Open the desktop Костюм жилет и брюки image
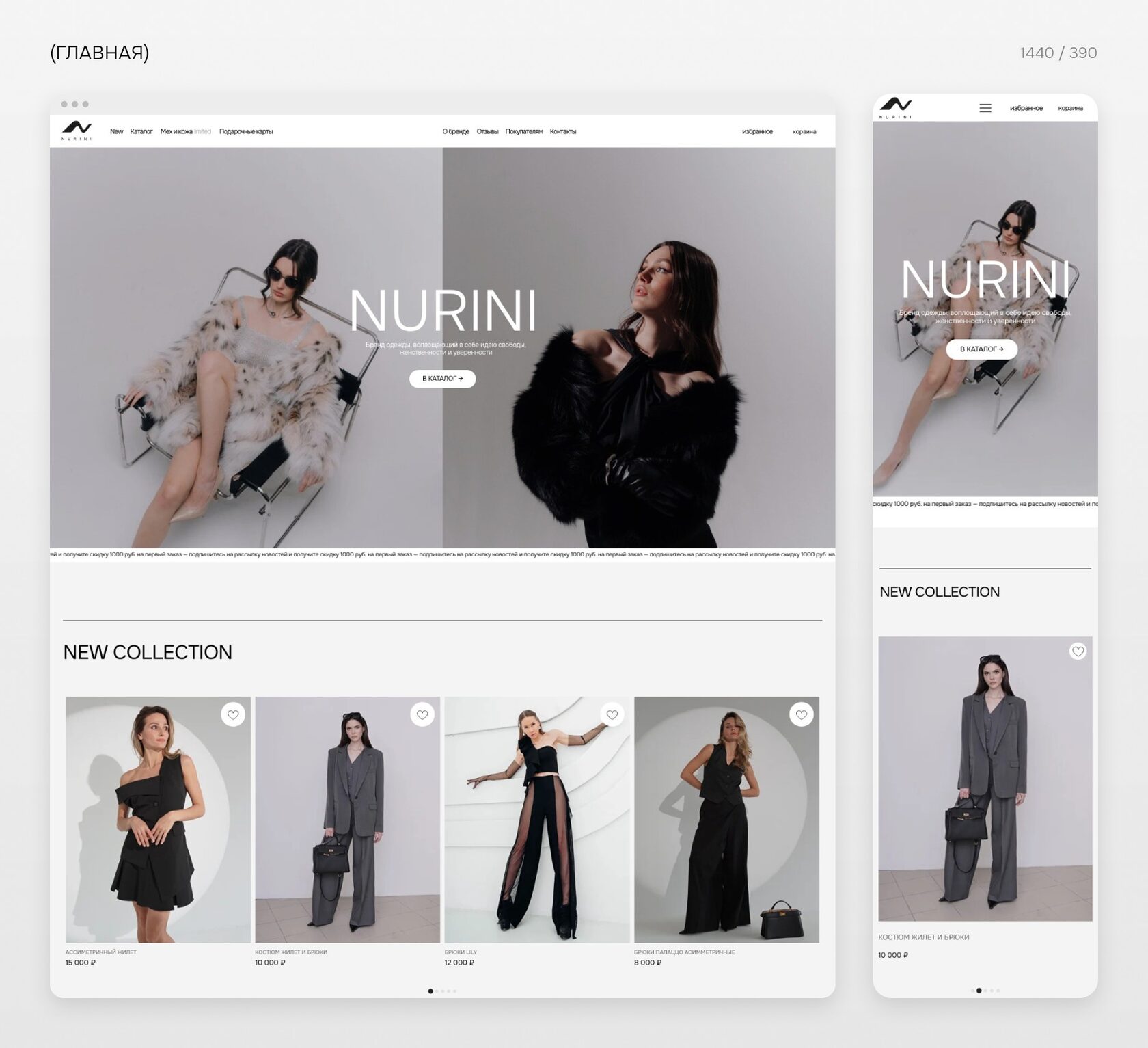The height and width of the screenshot is (1048, 1148). coord(348,820)
